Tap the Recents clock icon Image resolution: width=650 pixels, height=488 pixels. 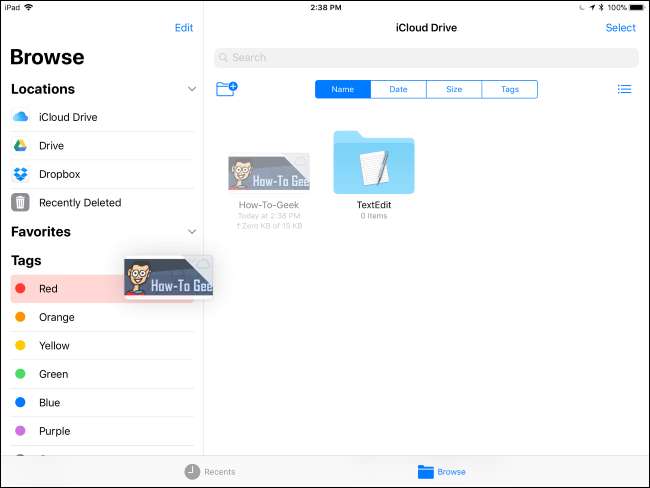click(192, 471)
